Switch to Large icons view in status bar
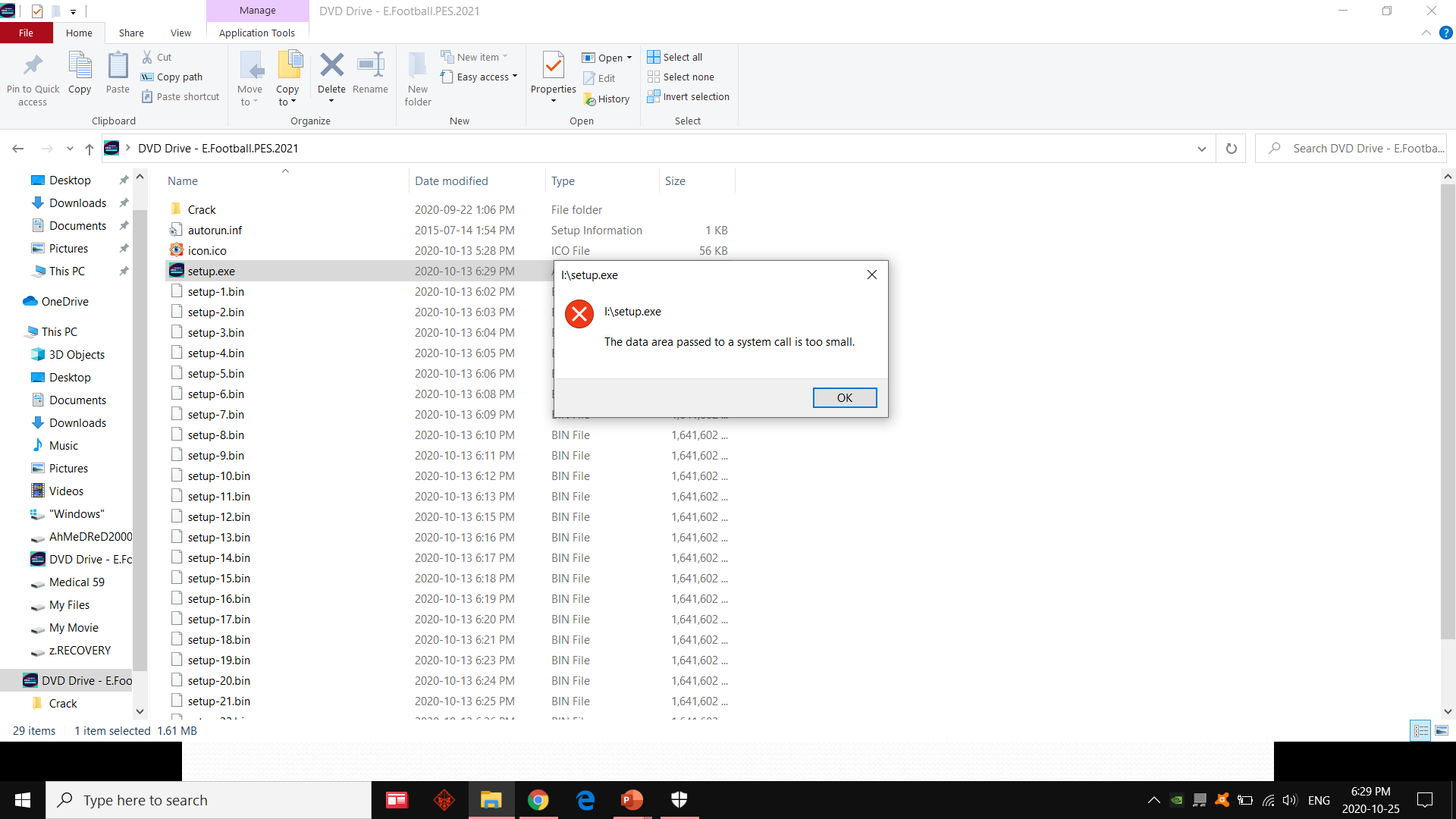This screenshot has height=819, width=1456. click(1442, 730)
